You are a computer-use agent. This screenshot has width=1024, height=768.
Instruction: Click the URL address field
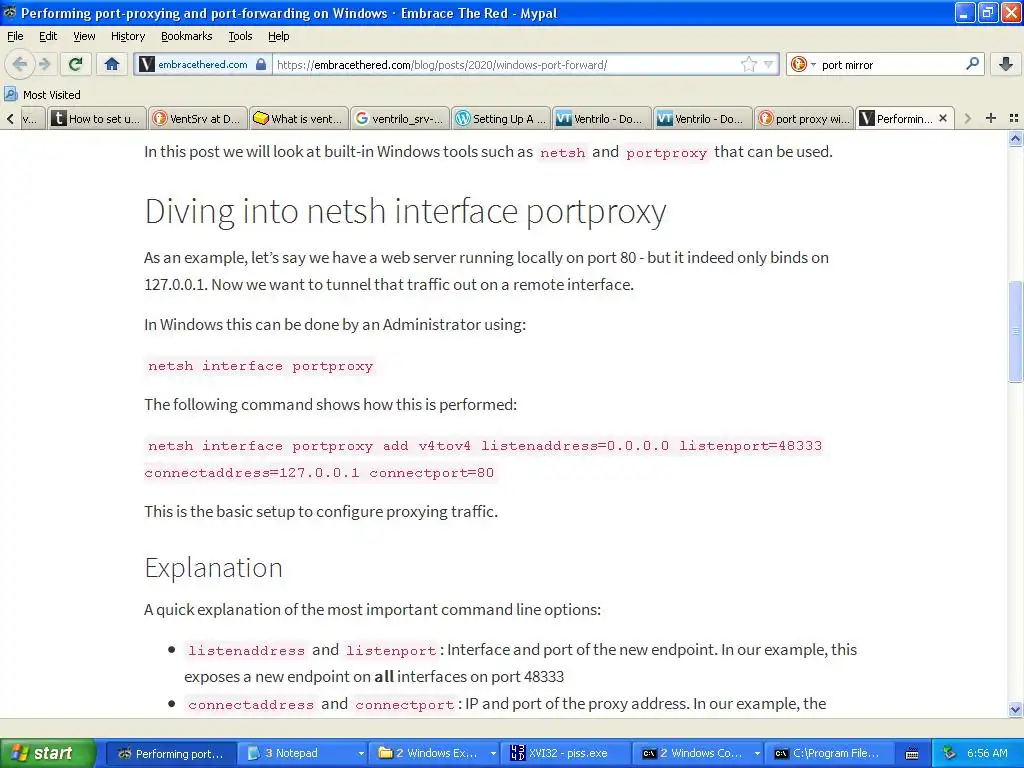(x=506, y=64)
